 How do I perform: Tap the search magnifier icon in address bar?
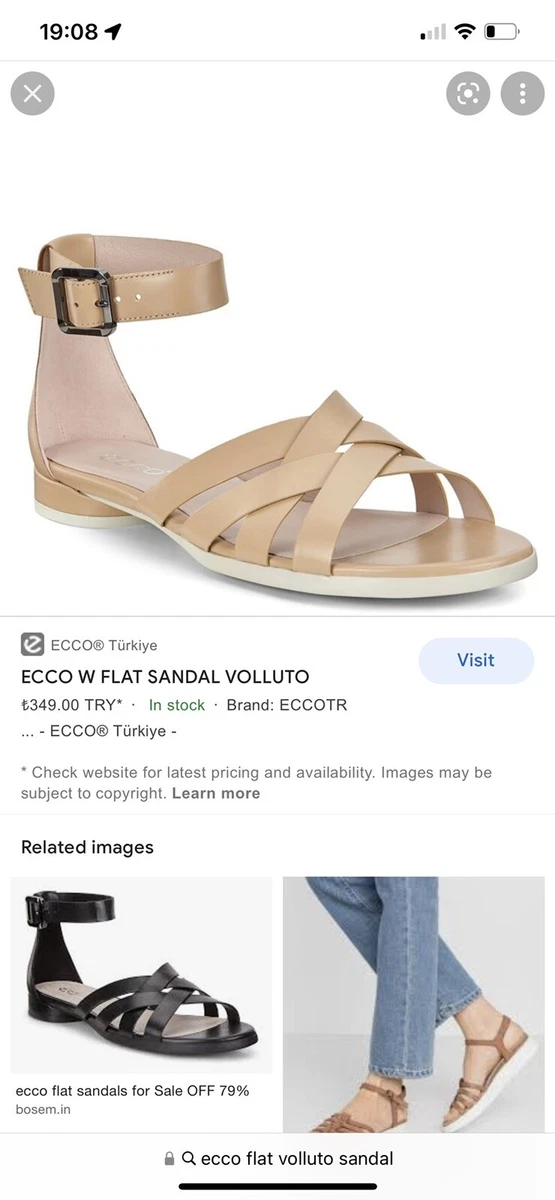[189, 1158]
